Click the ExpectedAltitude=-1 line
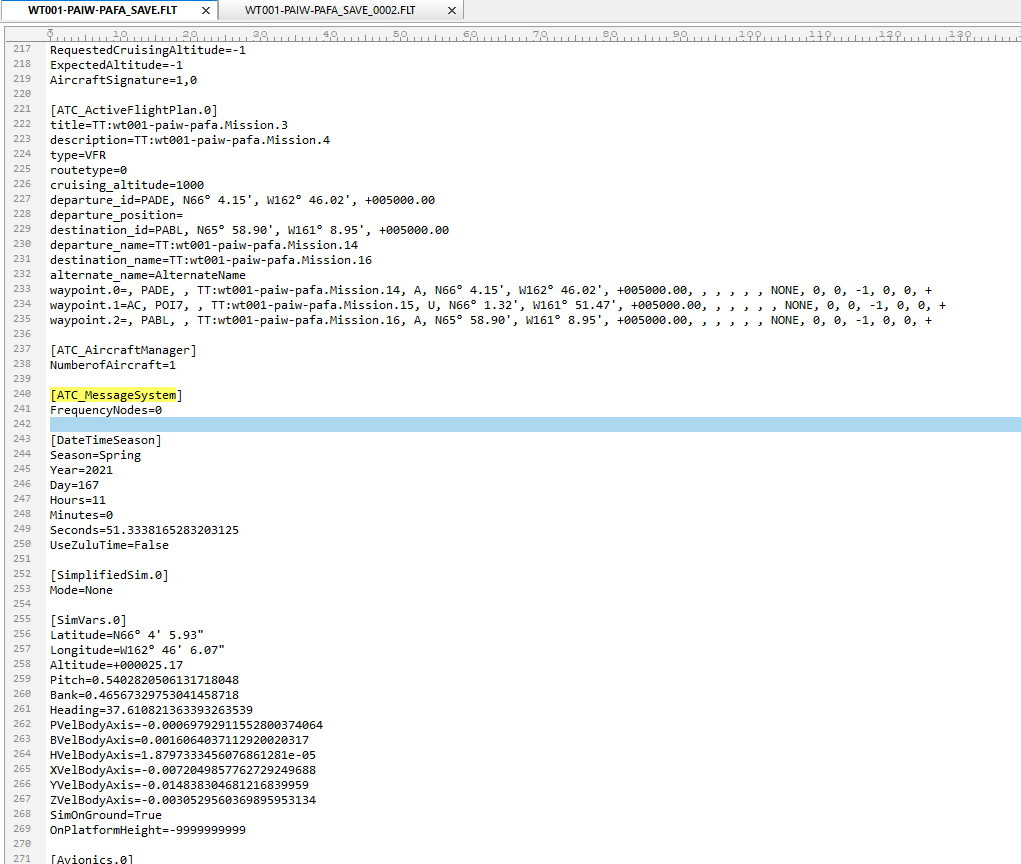The width and height of the screenshot is (1021, 864). (116, 65)
